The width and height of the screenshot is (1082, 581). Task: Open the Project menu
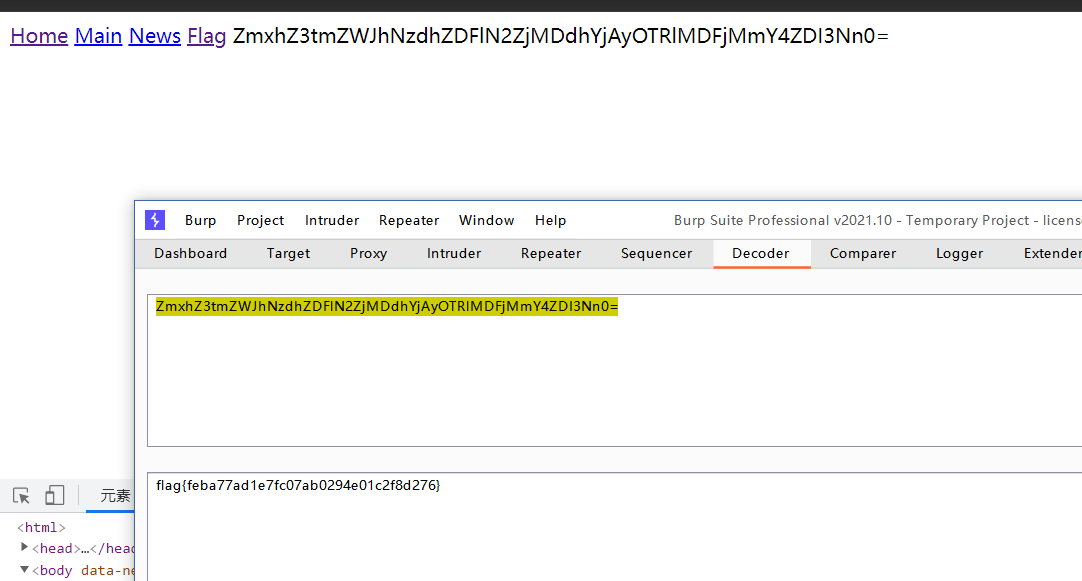260,220
